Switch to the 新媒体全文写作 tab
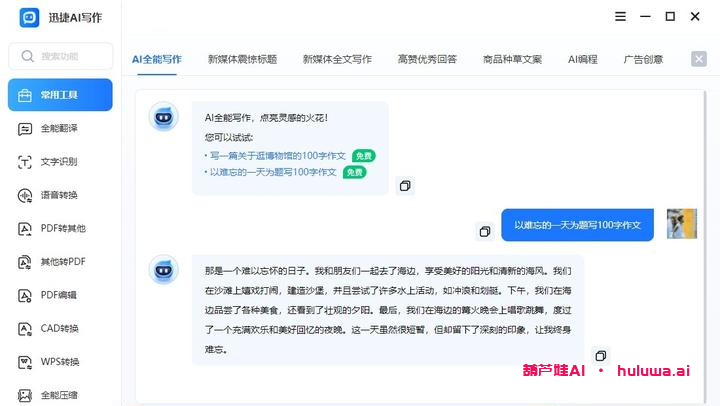Screen dimensions: 720x406 [338, 59]
